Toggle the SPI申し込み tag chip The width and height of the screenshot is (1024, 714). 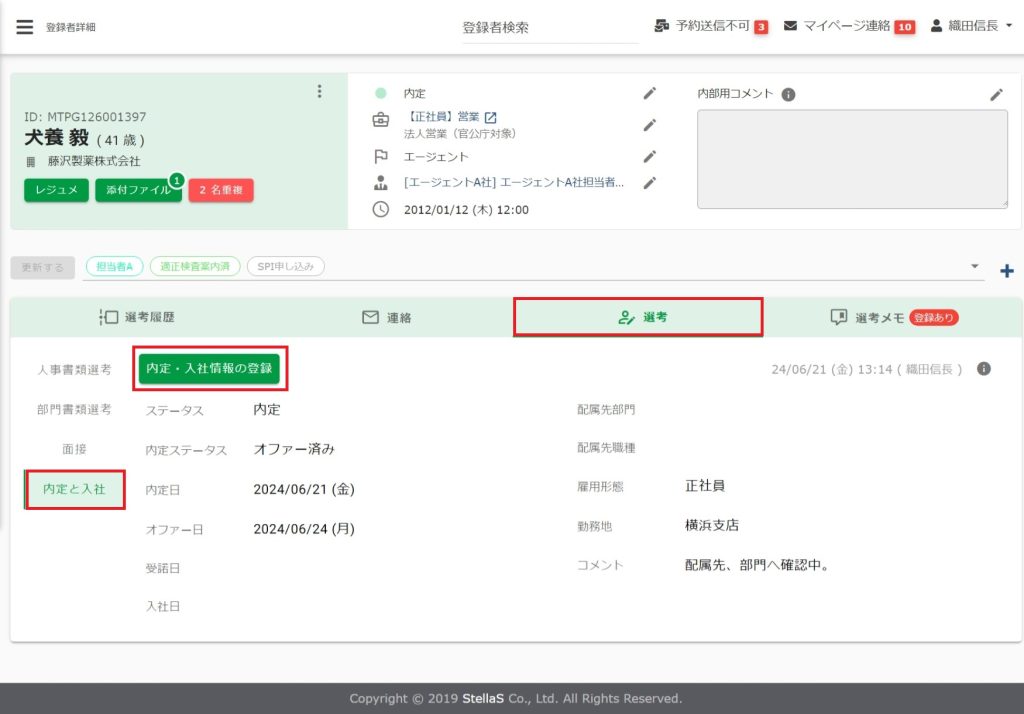click(x=285, y=267)
